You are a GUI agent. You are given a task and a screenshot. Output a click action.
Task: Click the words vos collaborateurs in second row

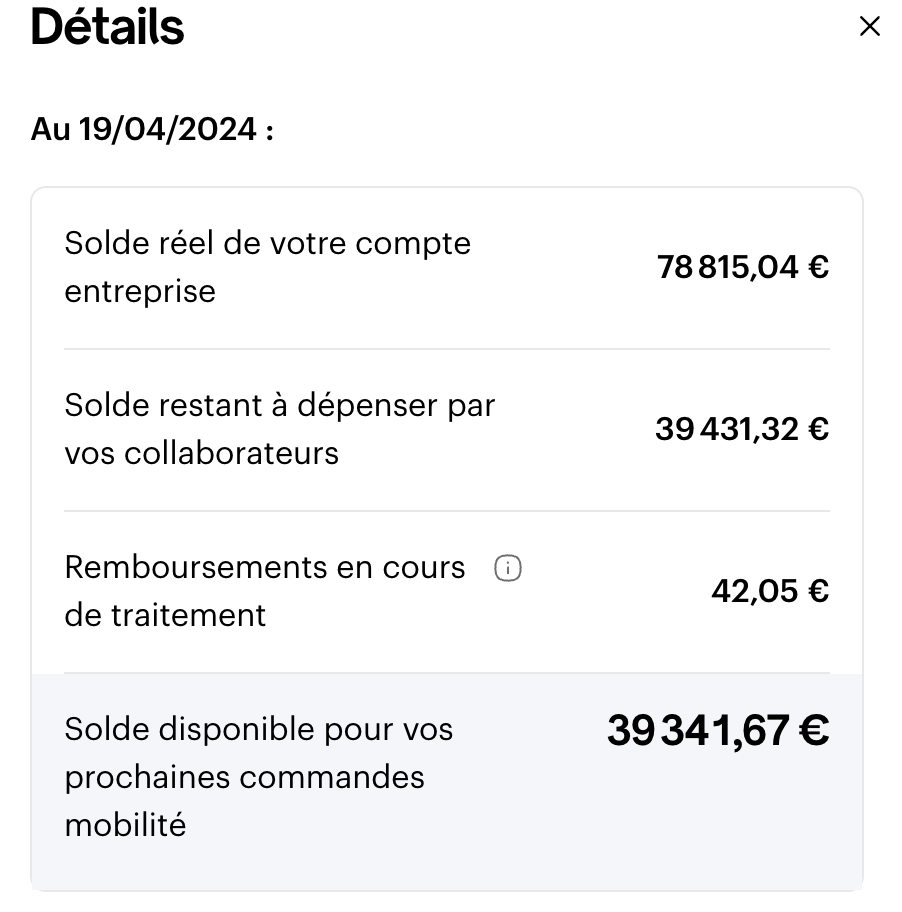coord(201,453)
